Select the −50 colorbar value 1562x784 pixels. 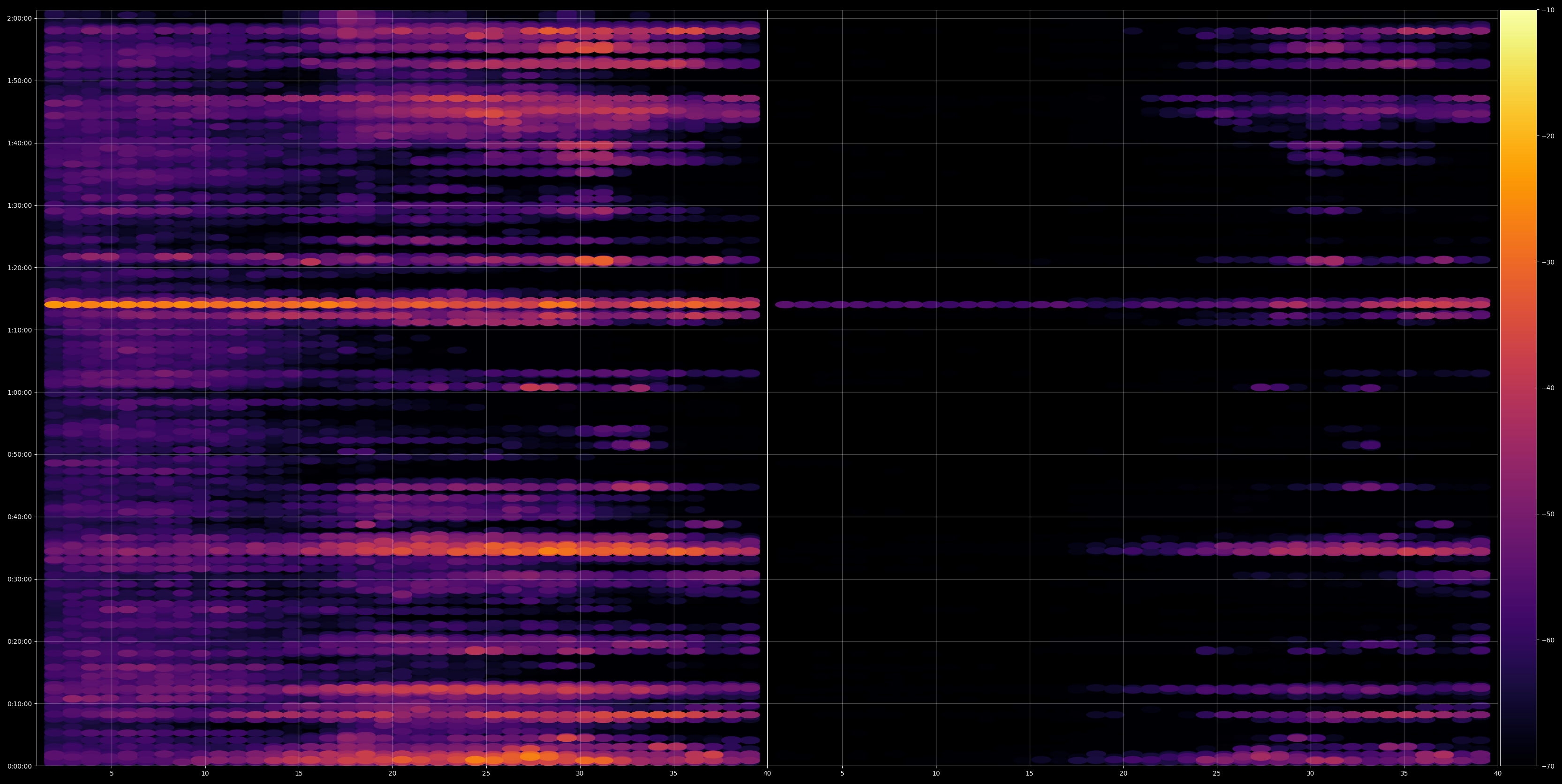coord(1548,514)
